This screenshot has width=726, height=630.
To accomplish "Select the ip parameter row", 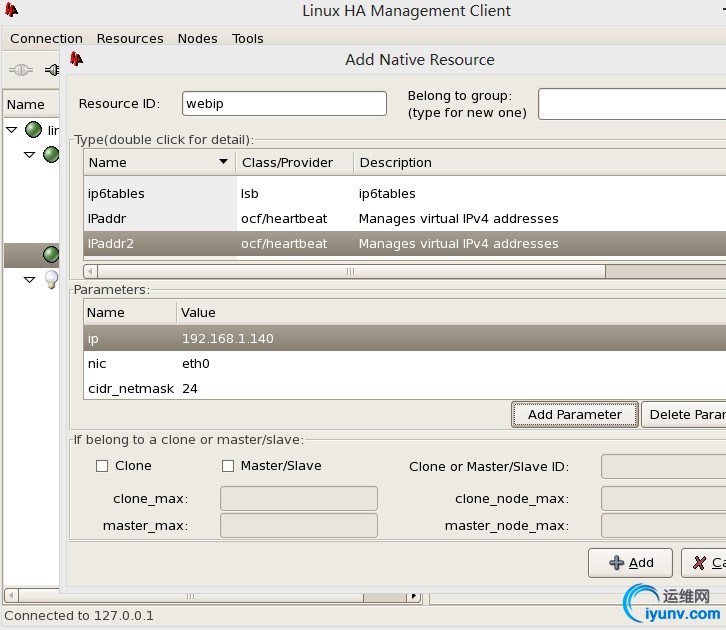I will click(405, 338).
